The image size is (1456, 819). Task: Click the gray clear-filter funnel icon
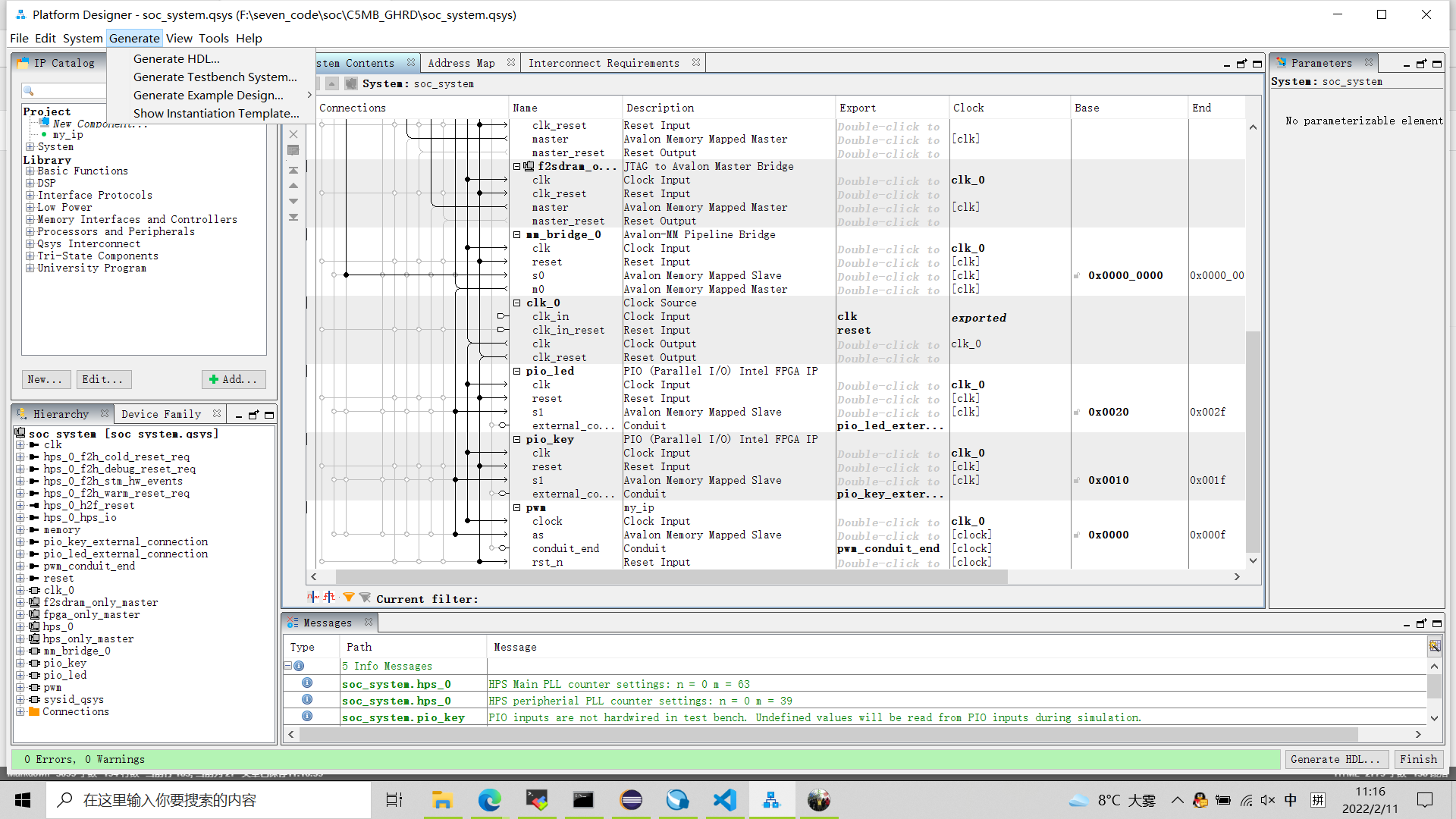click(x=365, y=598)
